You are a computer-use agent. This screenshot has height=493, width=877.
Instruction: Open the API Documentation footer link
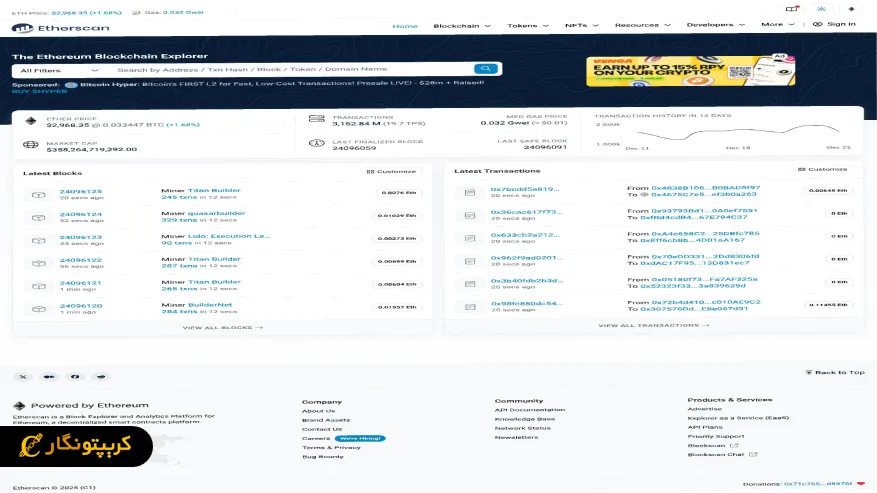pos(530,410)
